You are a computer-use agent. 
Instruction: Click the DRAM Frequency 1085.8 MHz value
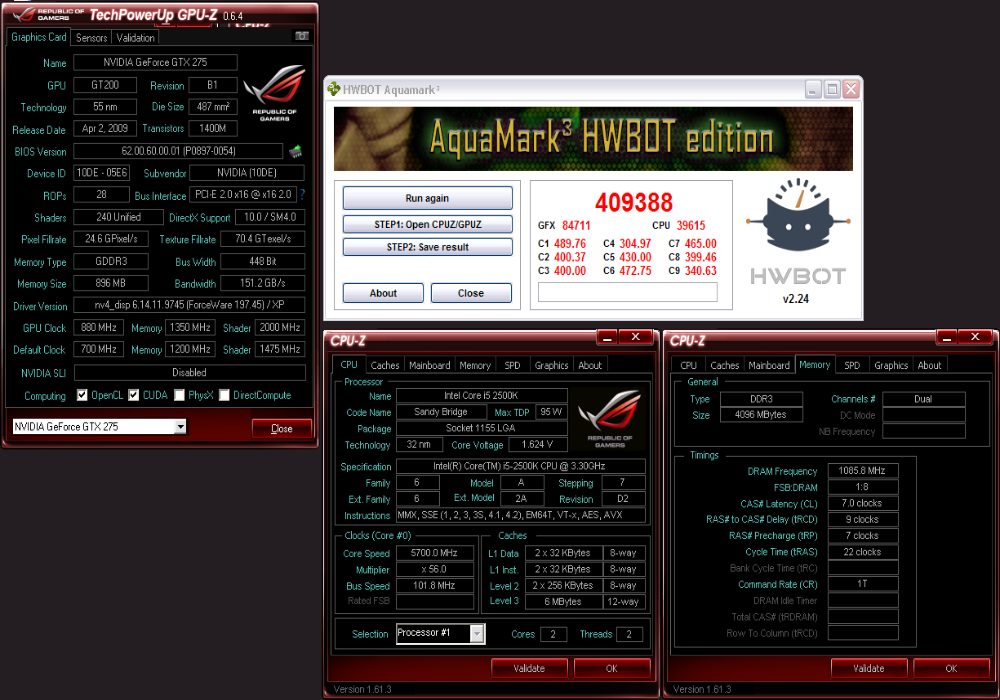coord(862,470)
